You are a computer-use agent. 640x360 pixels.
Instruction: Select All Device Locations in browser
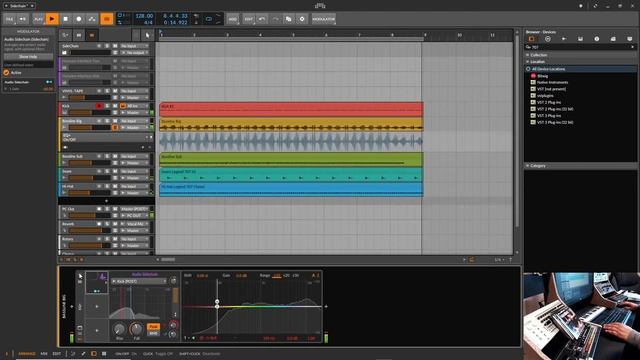pyautogui.click(x=581, y=69)
